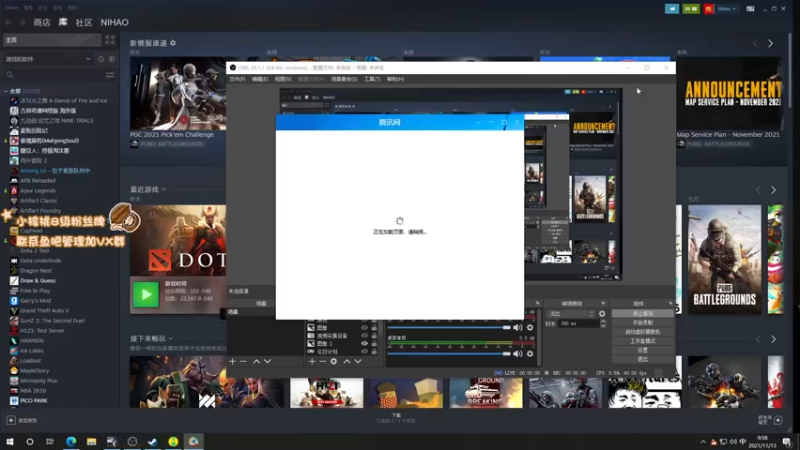Go back with Steam's back arrow
The image size is (800, 450).
tap(9, 22)
